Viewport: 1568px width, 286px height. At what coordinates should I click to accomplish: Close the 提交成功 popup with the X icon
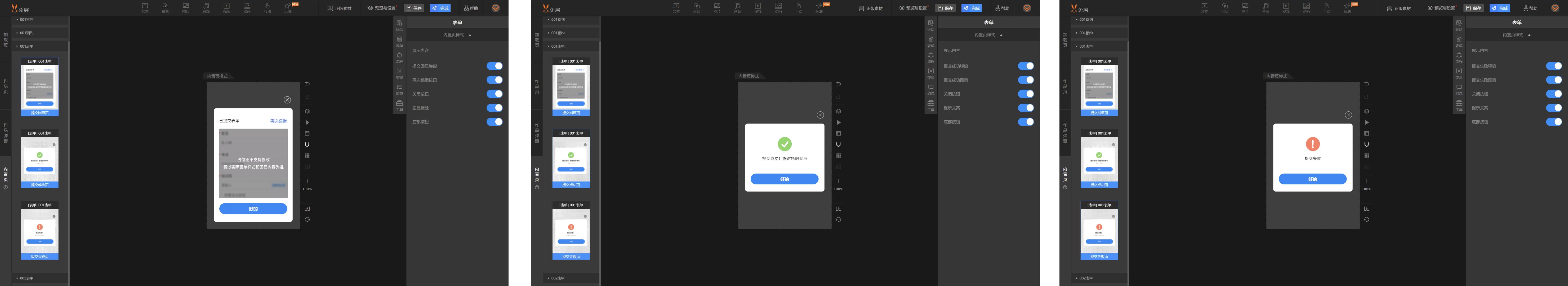[820, 115]
